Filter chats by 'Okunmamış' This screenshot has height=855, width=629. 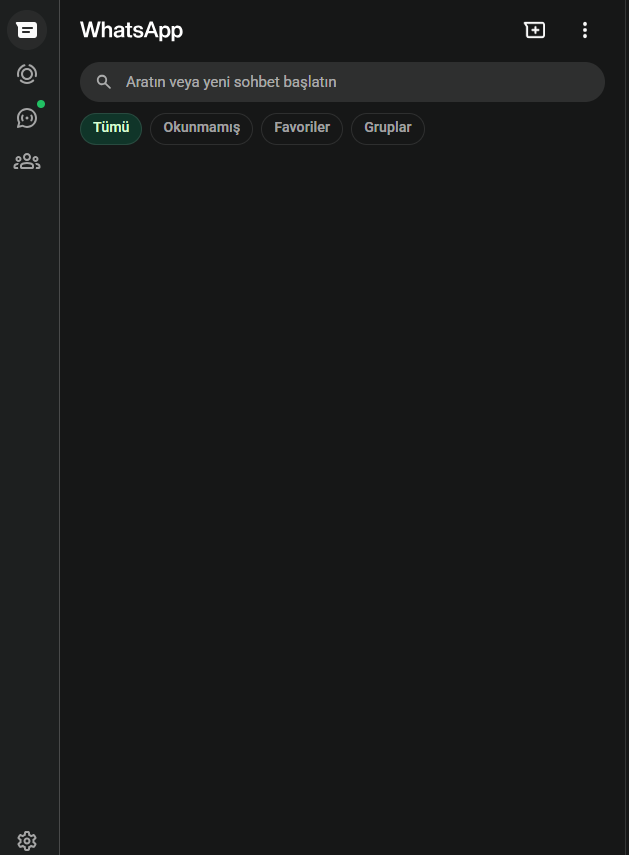[201, 128]
